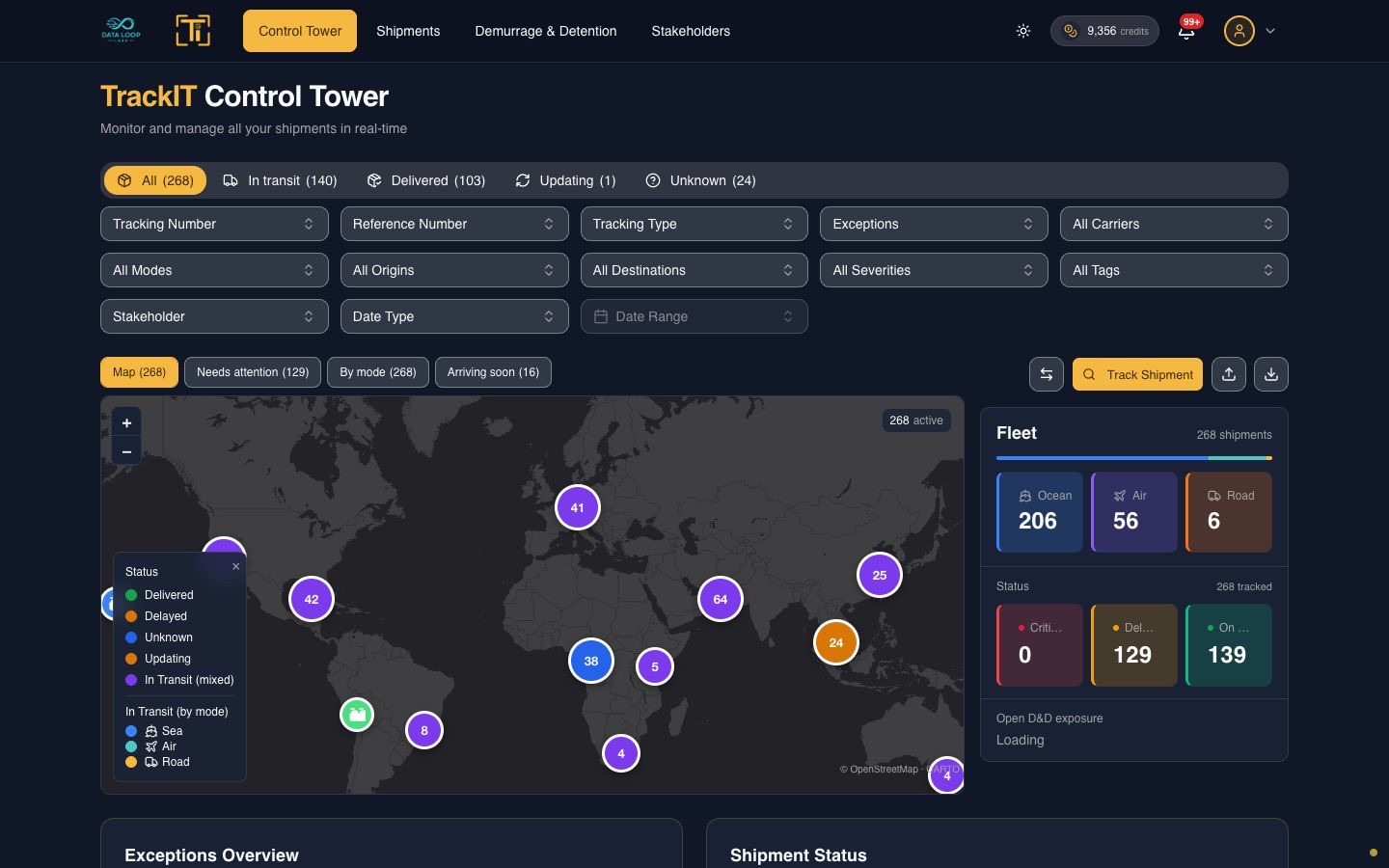Select the Ocean 206 fleet card
Image resolution: width=1389 pixels, height=868 pixels.
pyautogui.click(x=1040, y=512)
